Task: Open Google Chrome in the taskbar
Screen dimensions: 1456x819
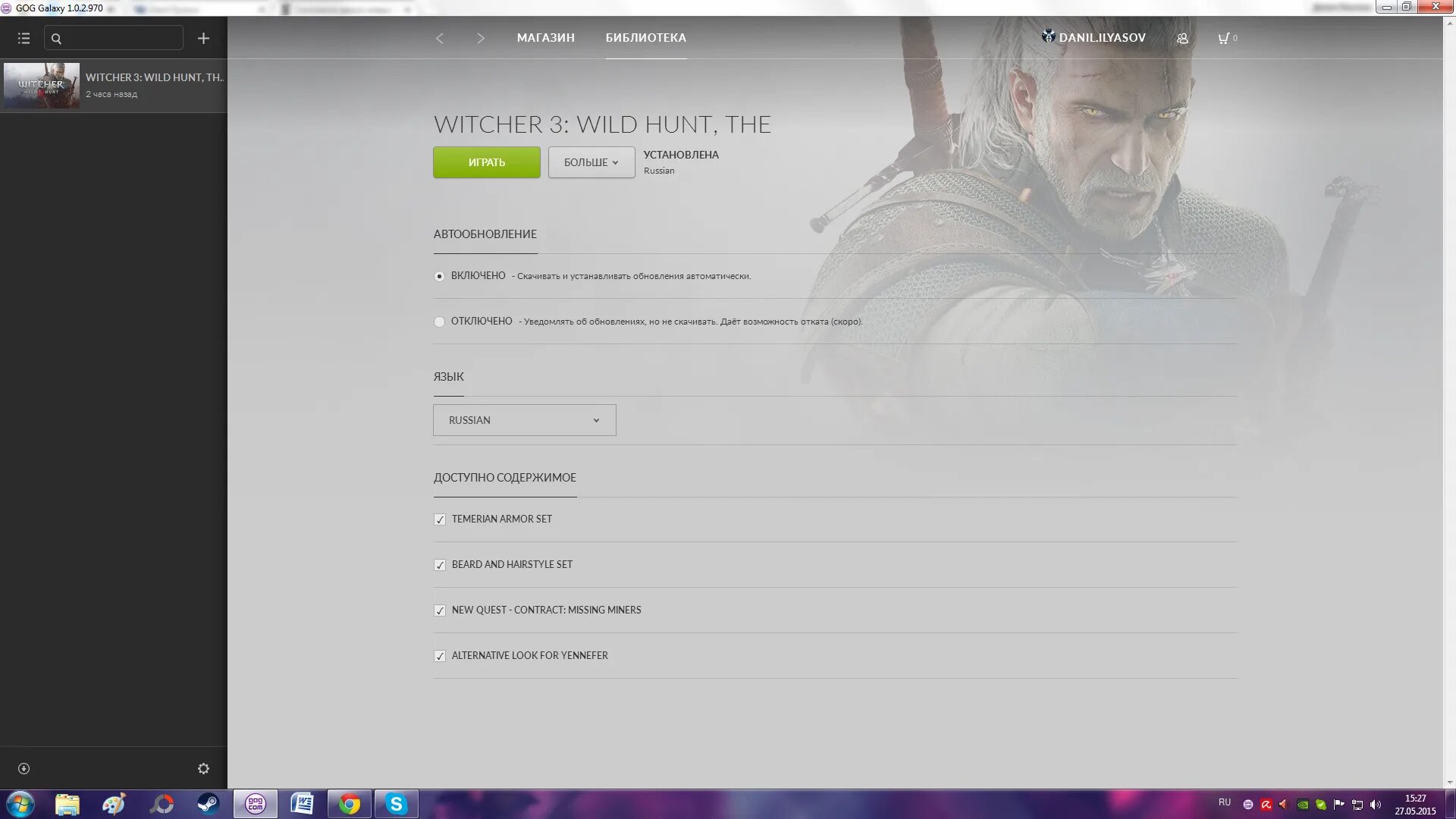Action: tap(350, 804)
